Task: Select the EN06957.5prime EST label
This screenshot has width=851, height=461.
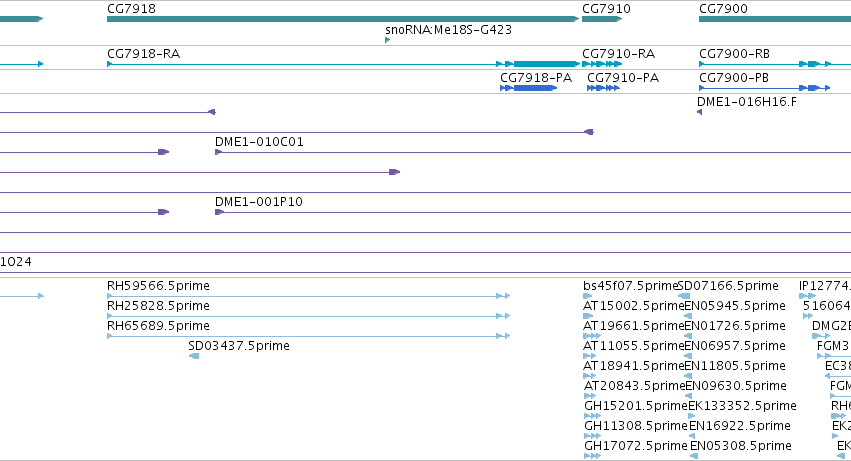Action: click(x=735, y=346)
